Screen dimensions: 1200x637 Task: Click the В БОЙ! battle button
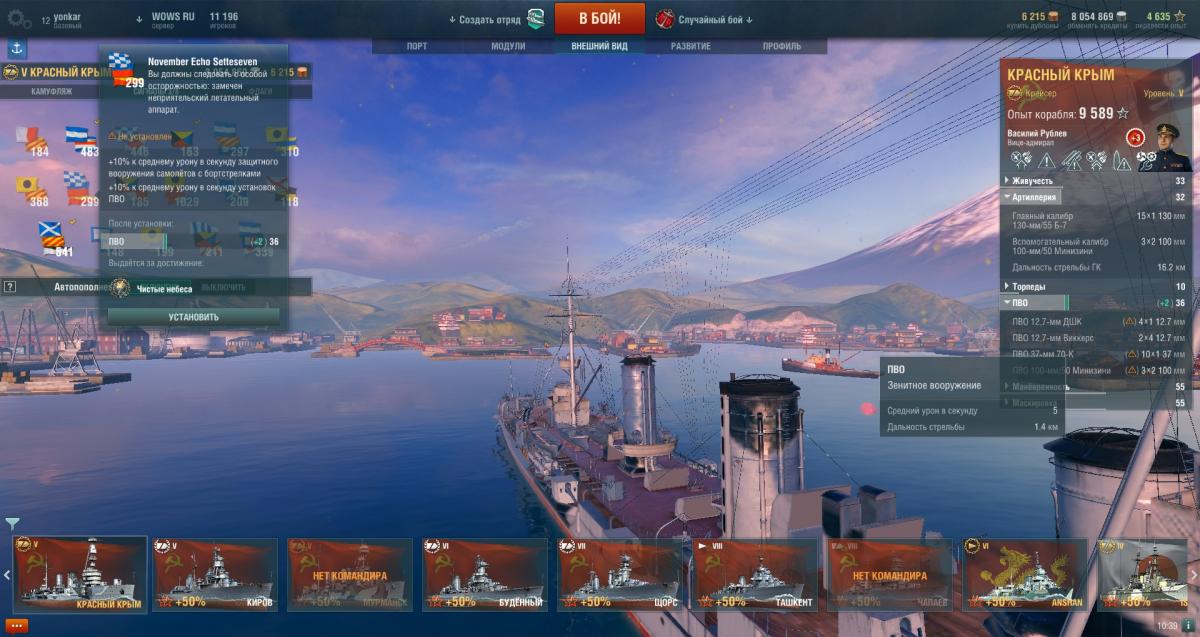599,18
